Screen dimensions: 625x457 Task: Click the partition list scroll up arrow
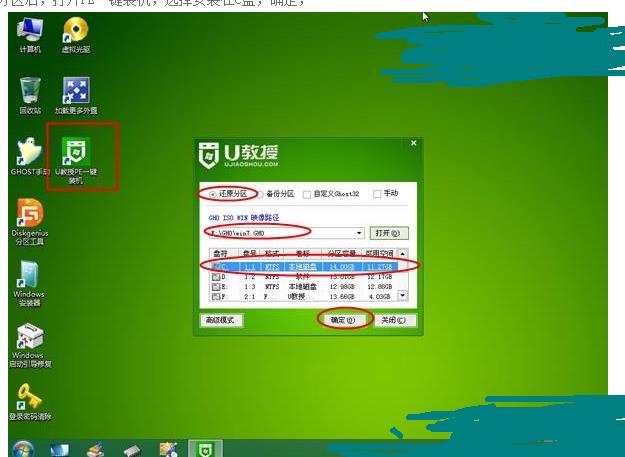(403, 254)
